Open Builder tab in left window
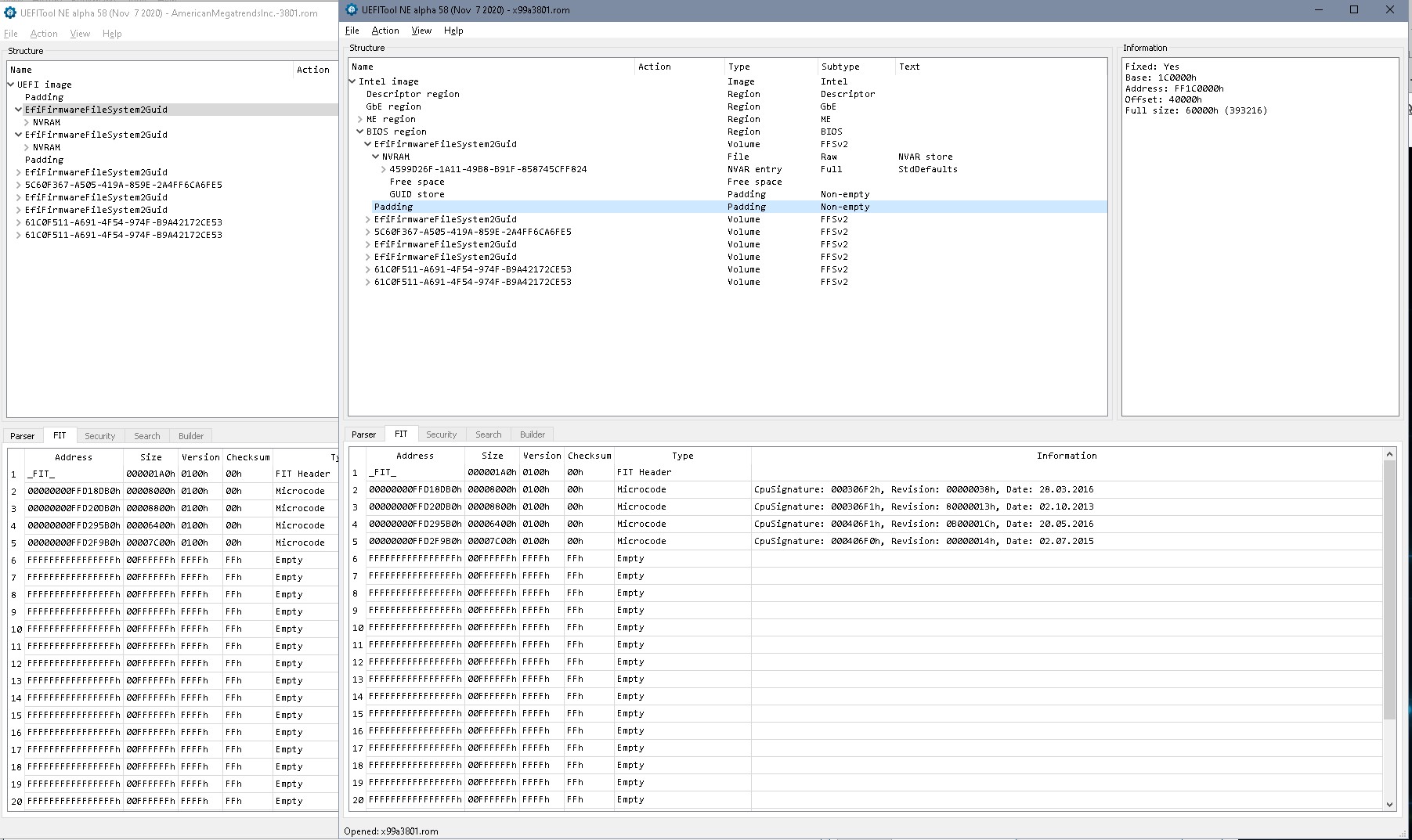The height and width of the screenshot is (840, 1412). 191,436
